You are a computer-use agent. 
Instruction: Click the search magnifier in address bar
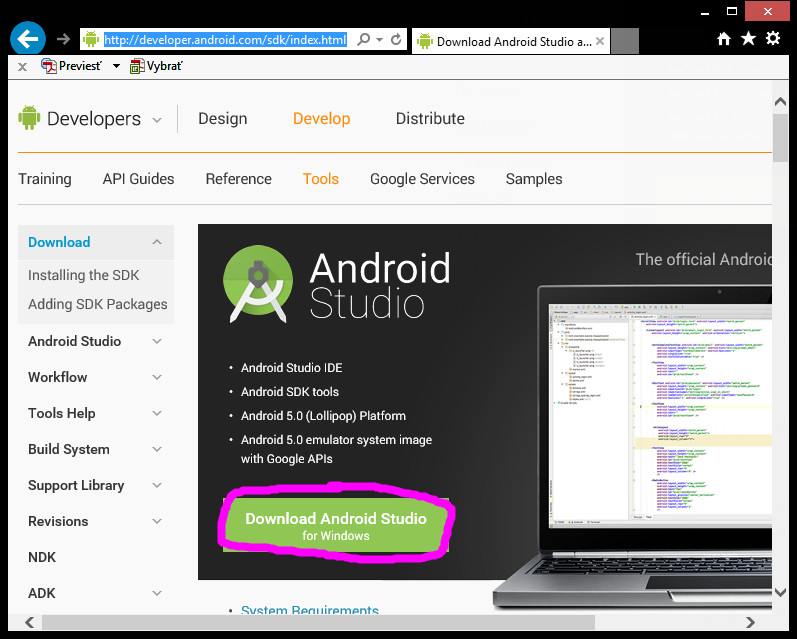click(363, 39)
